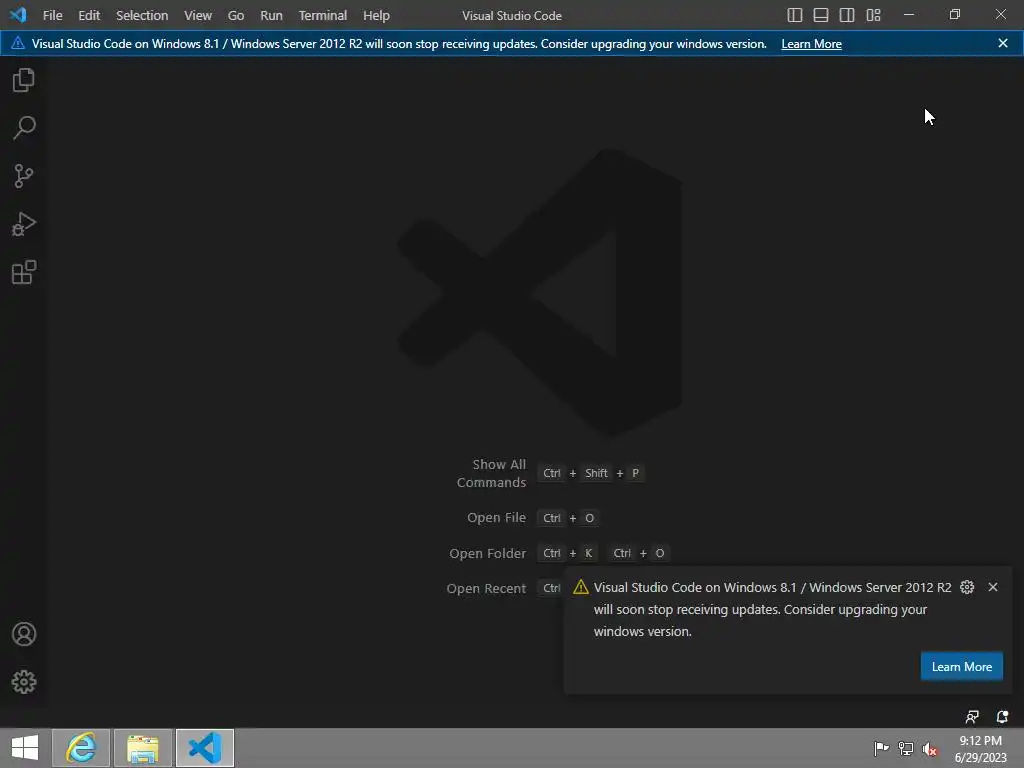1024x768 pixels.
Task: Click the Open File label
Action: click(496, 517)
